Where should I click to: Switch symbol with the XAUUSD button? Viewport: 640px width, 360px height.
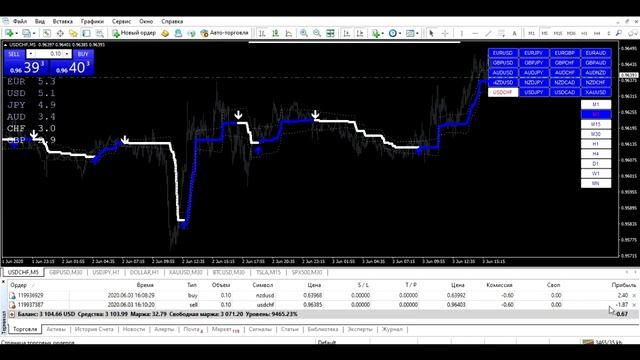(596, 92)
